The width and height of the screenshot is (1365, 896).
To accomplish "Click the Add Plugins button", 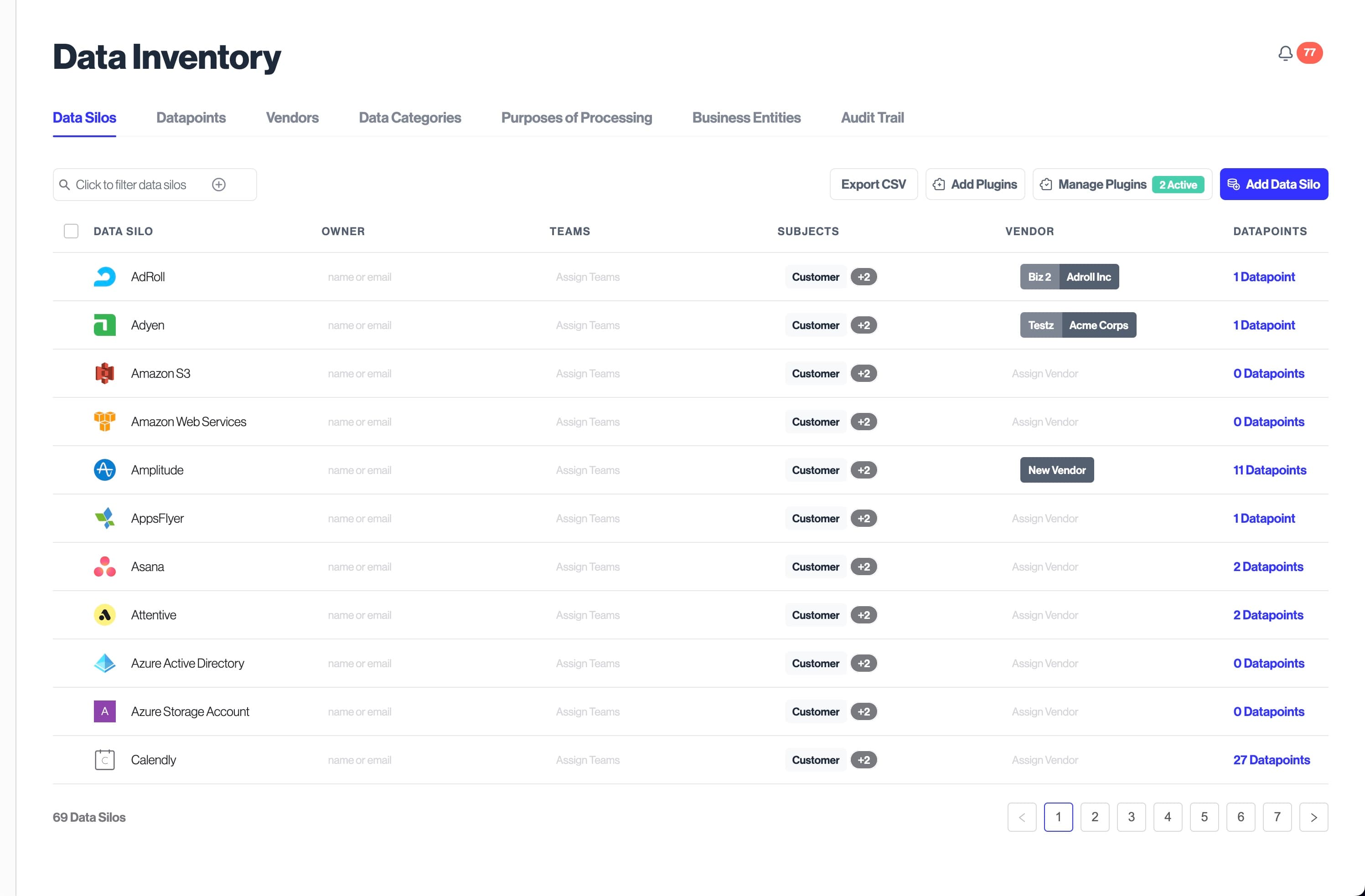I will click(975, 184).
